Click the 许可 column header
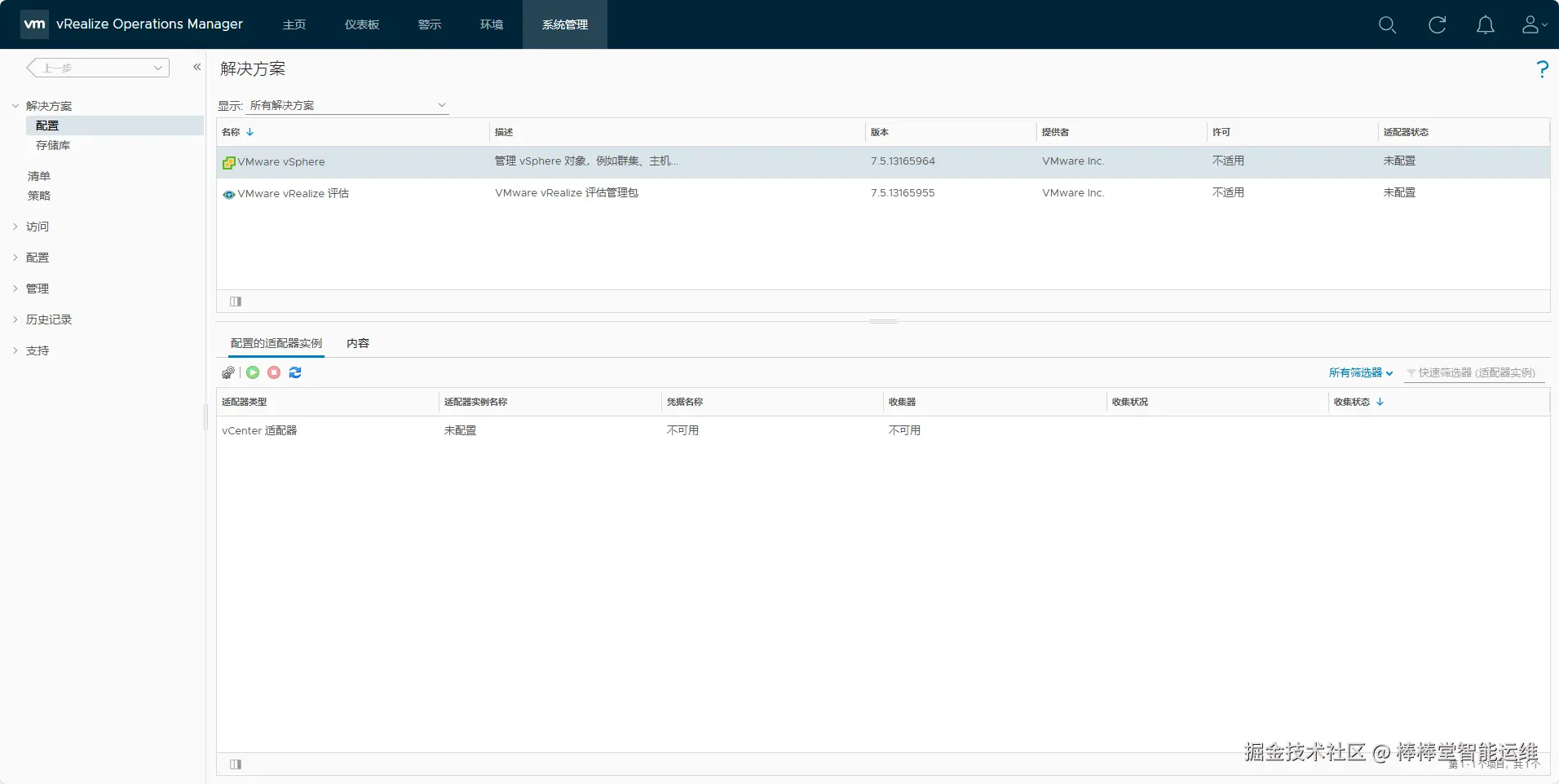The width and height of the screenshot is (1559, 784). click(1292, 132)
